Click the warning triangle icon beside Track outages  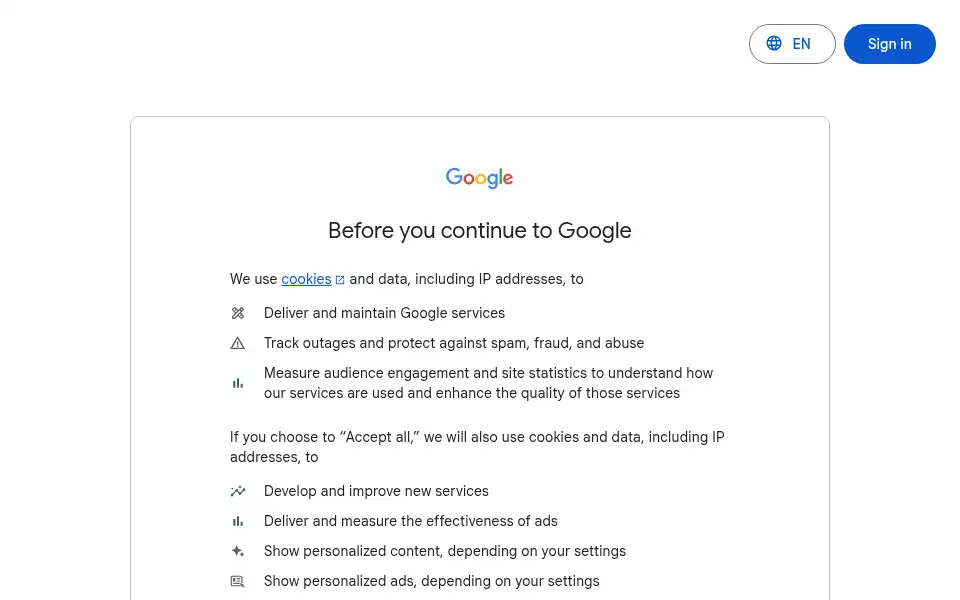click(x=238, y=343)
